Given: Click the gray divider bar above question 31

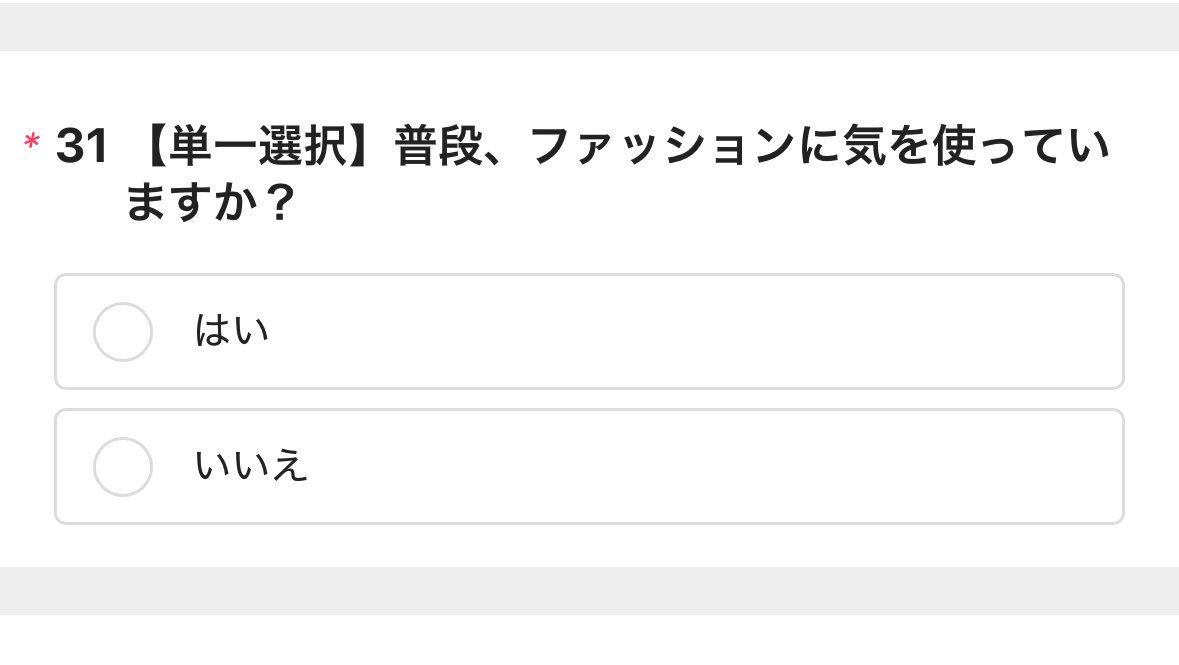Looking at the screenshot, I should [589, 27].
